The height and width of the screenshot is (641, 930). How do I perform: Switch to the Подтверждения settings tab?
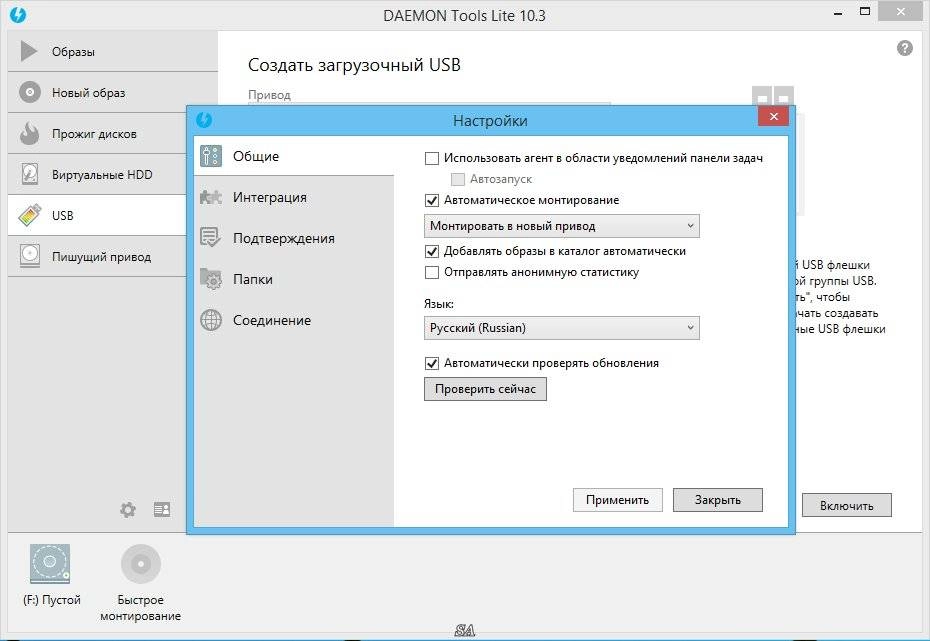[294, 238]
